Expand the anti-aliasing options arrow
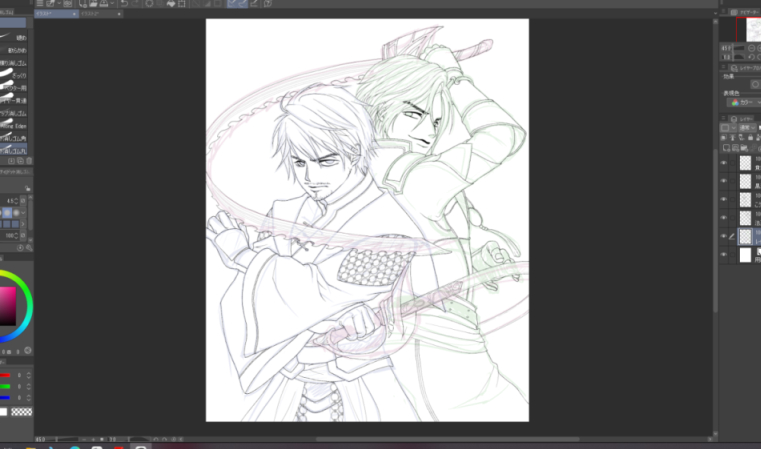The image size is (761, 449). point(23,213)
